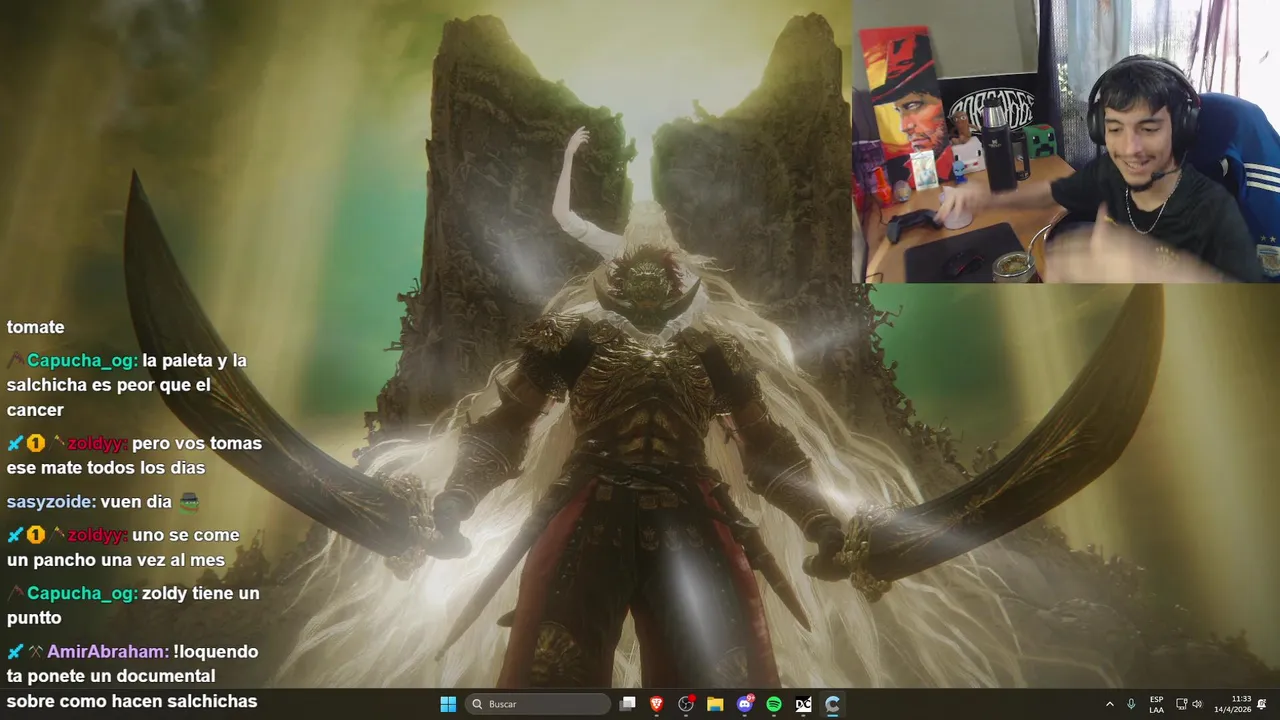Image resolution: width=1280 pixels, height=720 pixels.
Task: Click Capucha_og name on salchicha message
Action: (x=82, y=360)
